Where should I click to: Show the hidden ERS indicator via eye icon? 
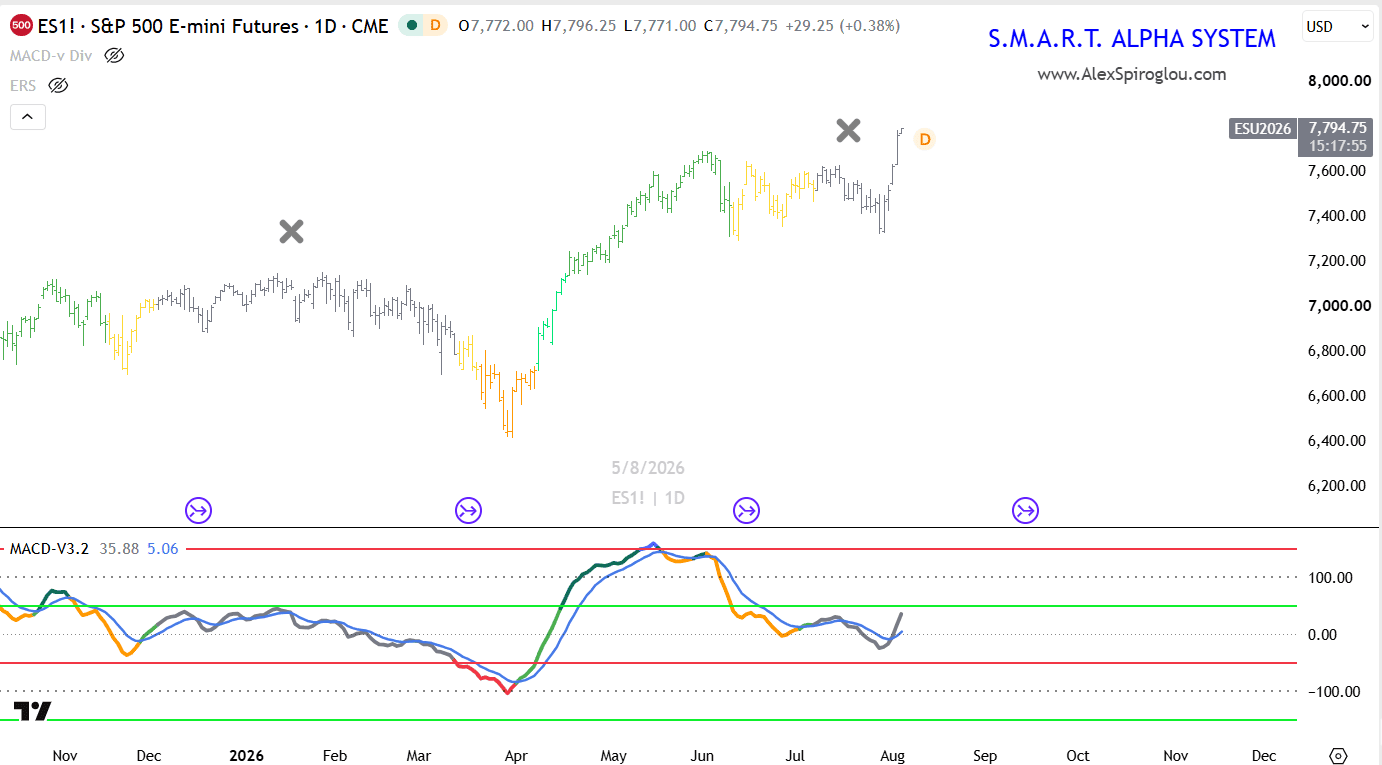coord(58,85)
